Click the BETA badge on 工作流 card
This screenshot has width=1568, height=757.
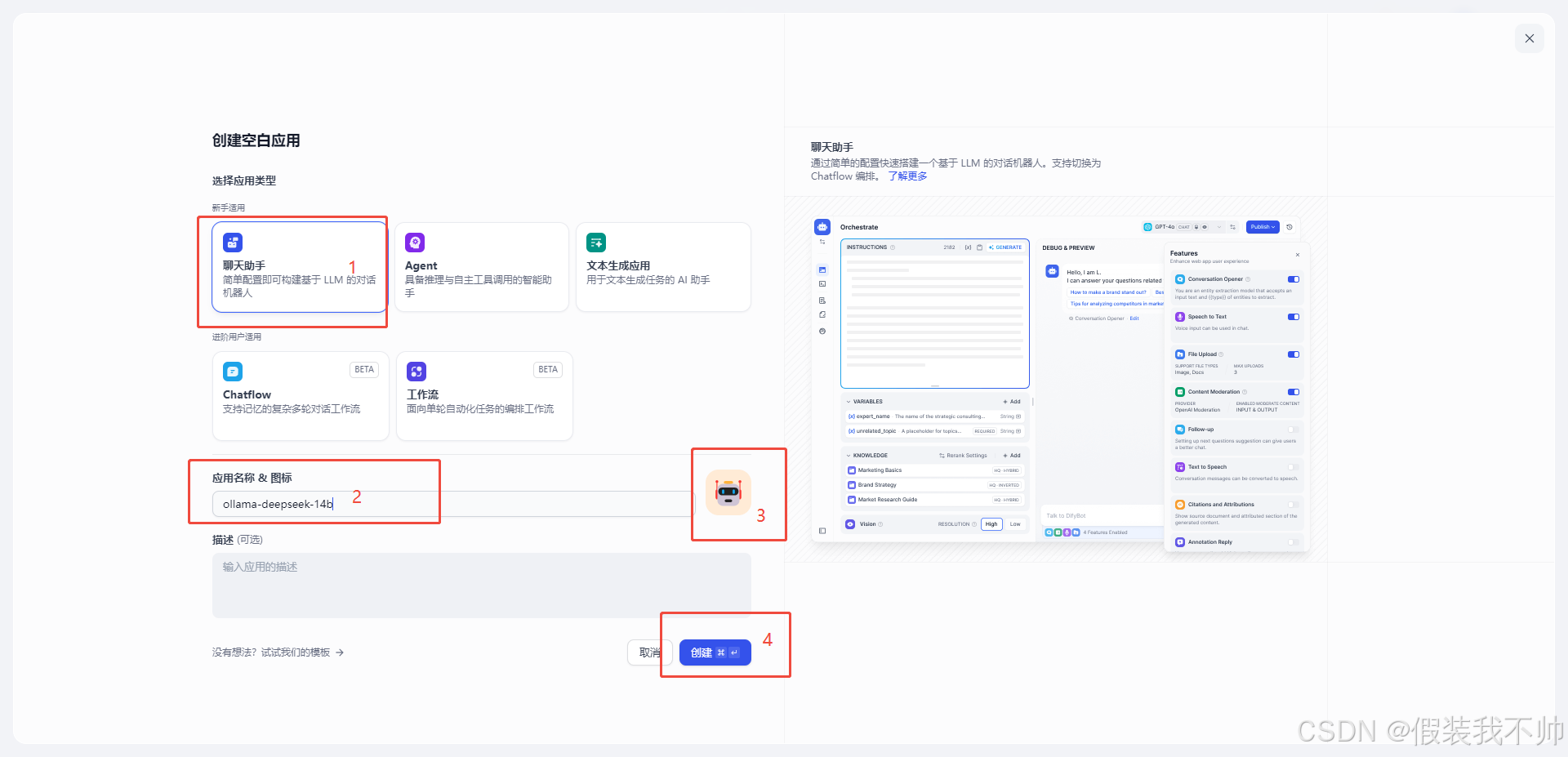click(548, 370)
